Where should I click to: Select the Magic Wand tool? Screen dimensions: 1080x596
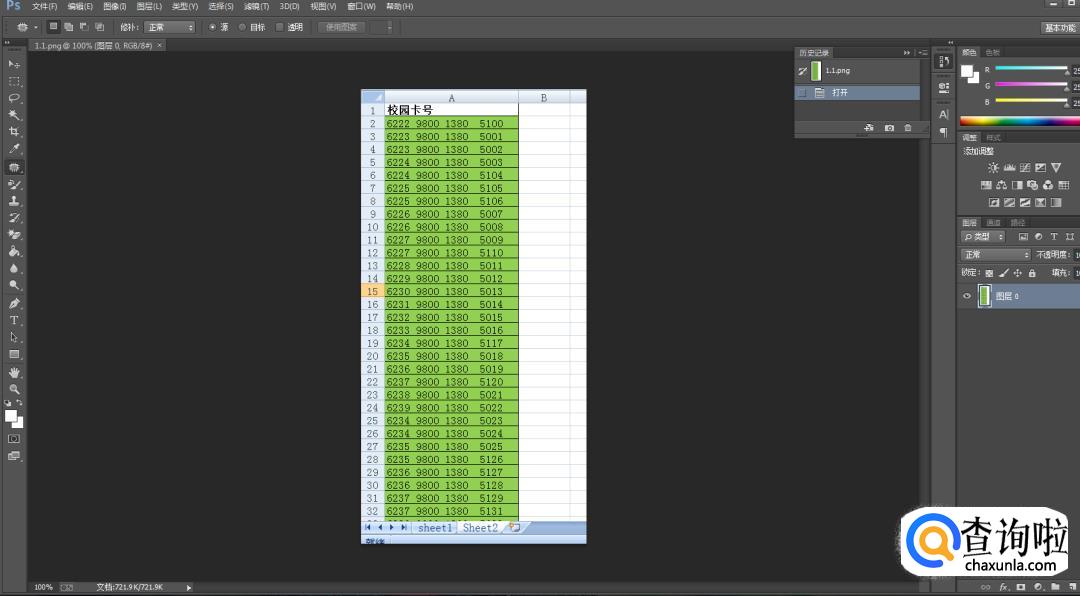coord(14,115)
